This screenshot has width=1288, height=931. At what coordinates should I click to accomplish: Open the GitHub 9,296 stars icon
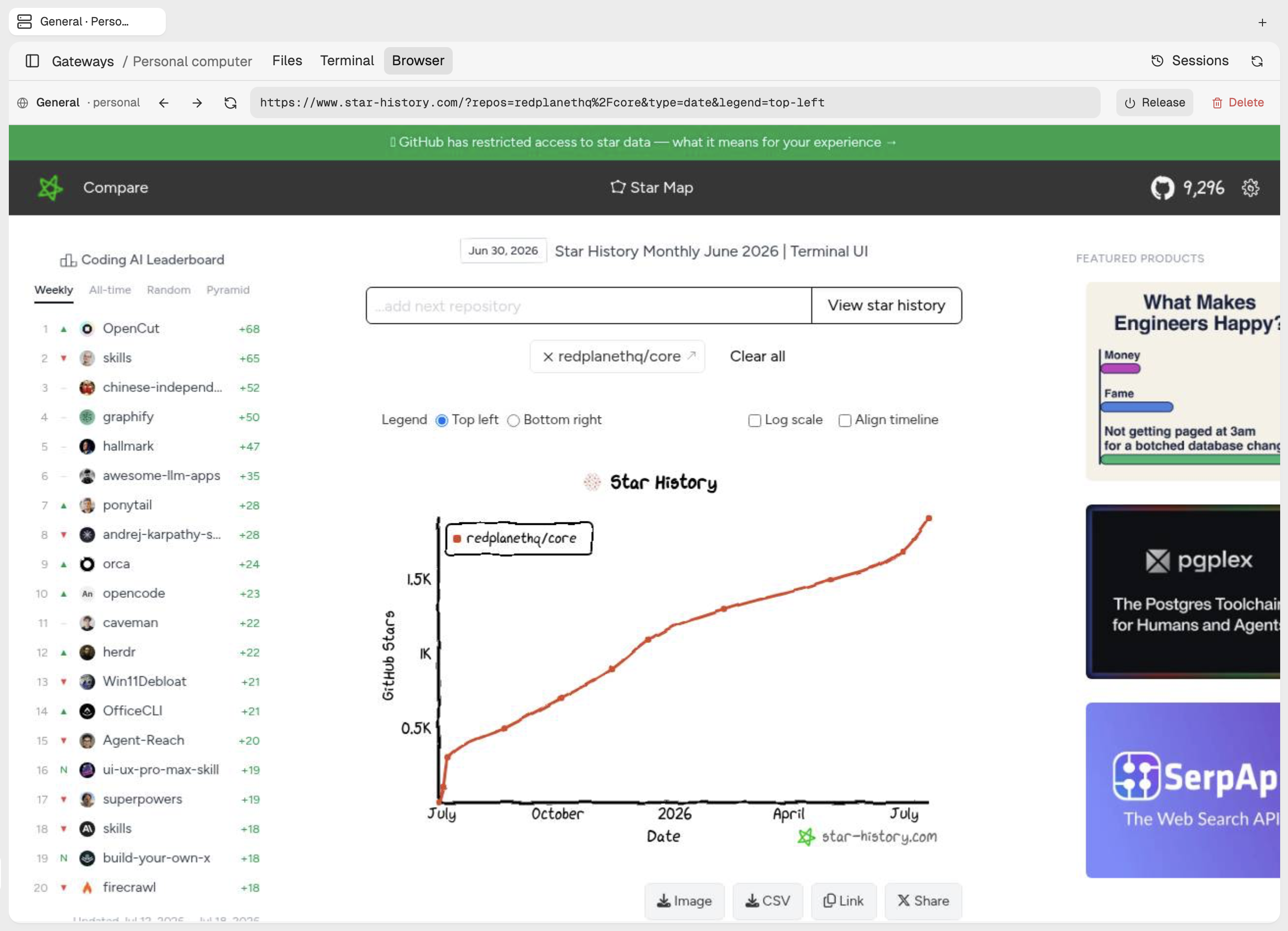pyautogui.click(x=1162, y=187)
